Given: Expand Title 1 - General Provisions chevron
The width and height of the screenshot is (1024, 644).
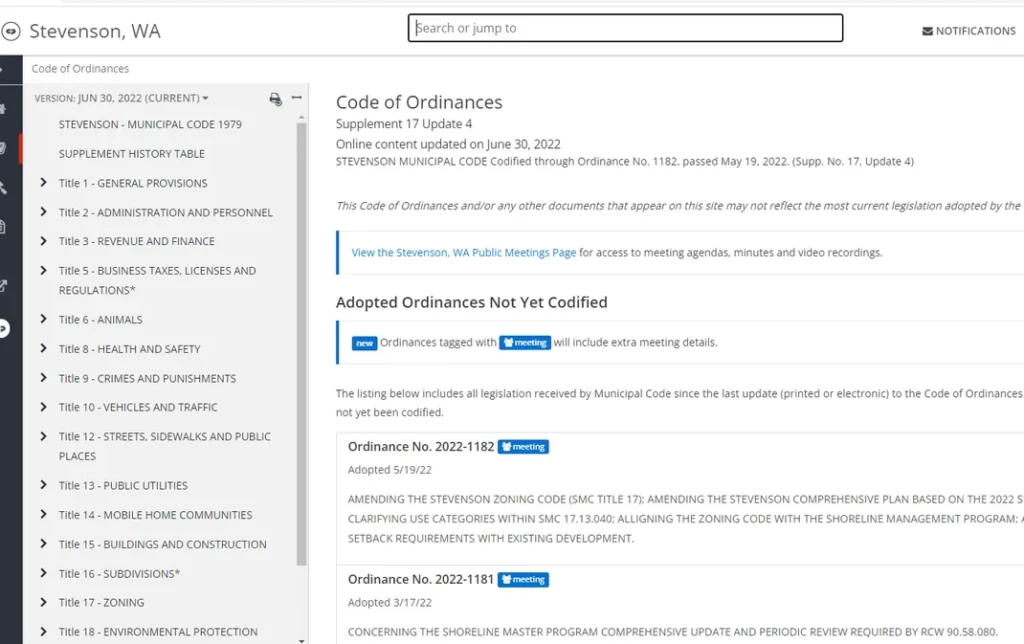Looking at the screenshot, I should tap(43, 183).
